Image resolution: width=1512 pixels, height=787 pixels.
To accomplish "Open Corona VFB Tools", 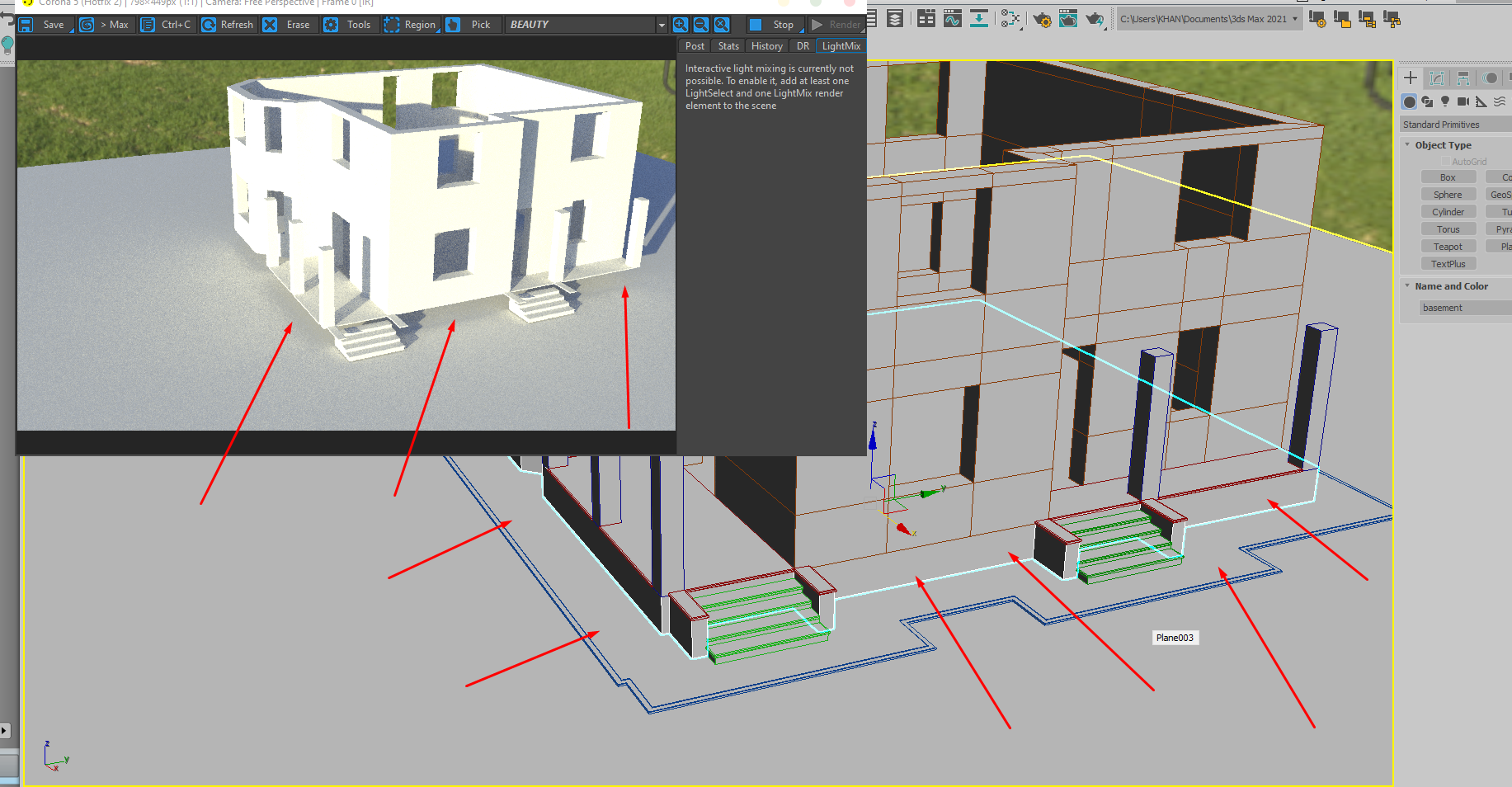I will point(349,25).
